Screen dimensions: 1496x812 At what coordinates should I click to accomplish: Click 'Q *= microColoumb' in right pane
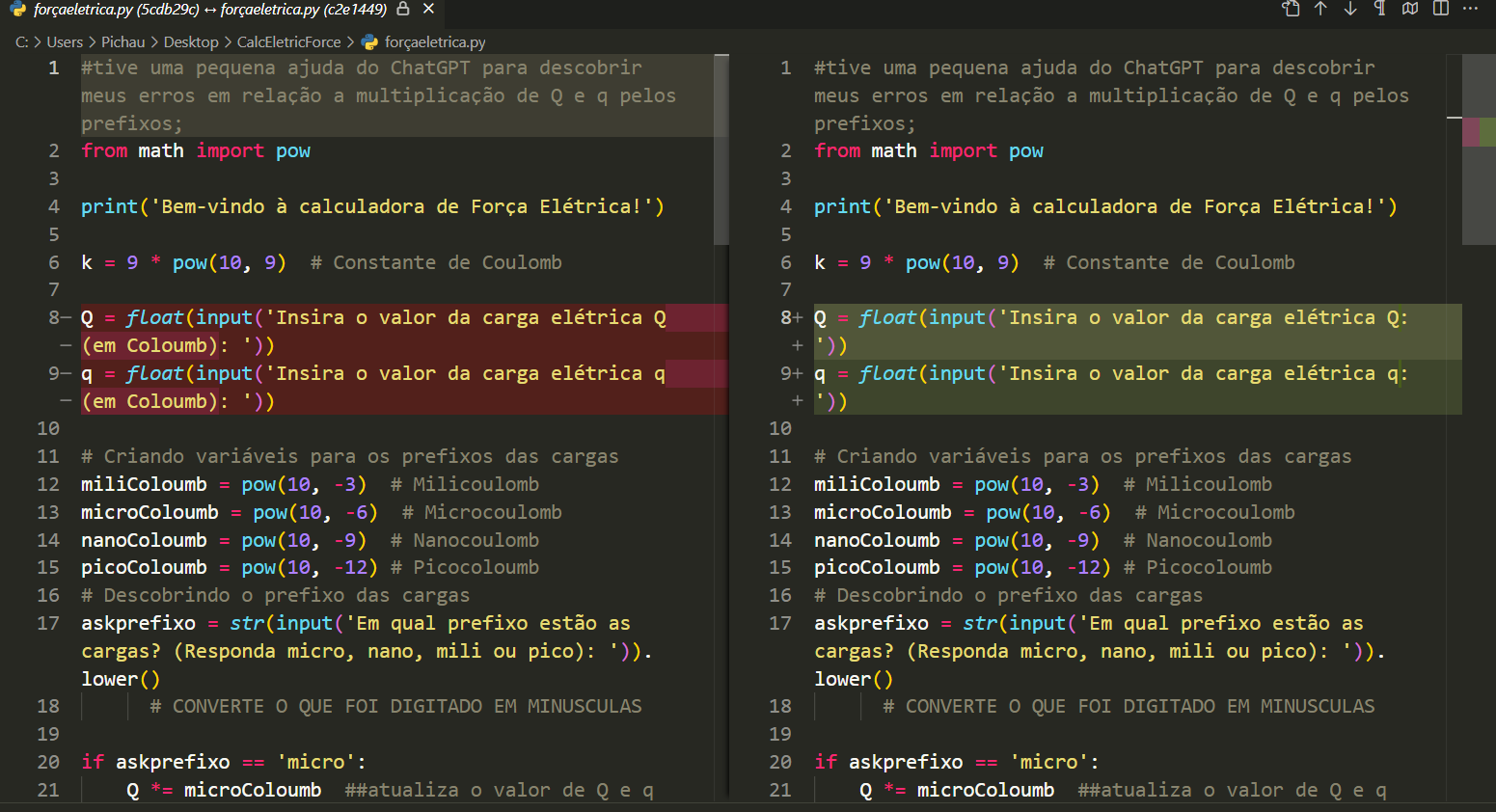957,790
